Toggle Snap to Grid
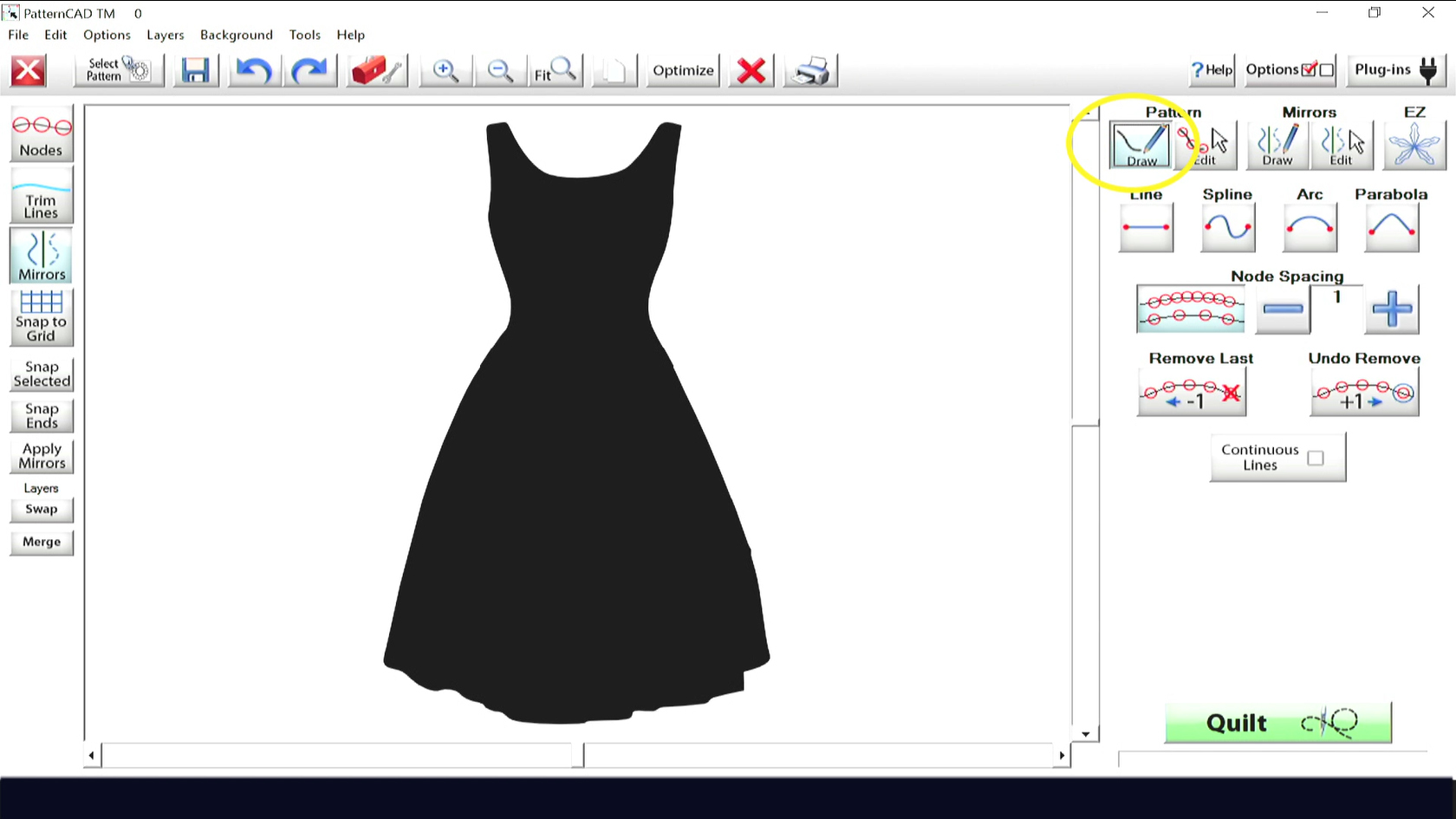The image size is (1456, 819). [x=42, y=317]
